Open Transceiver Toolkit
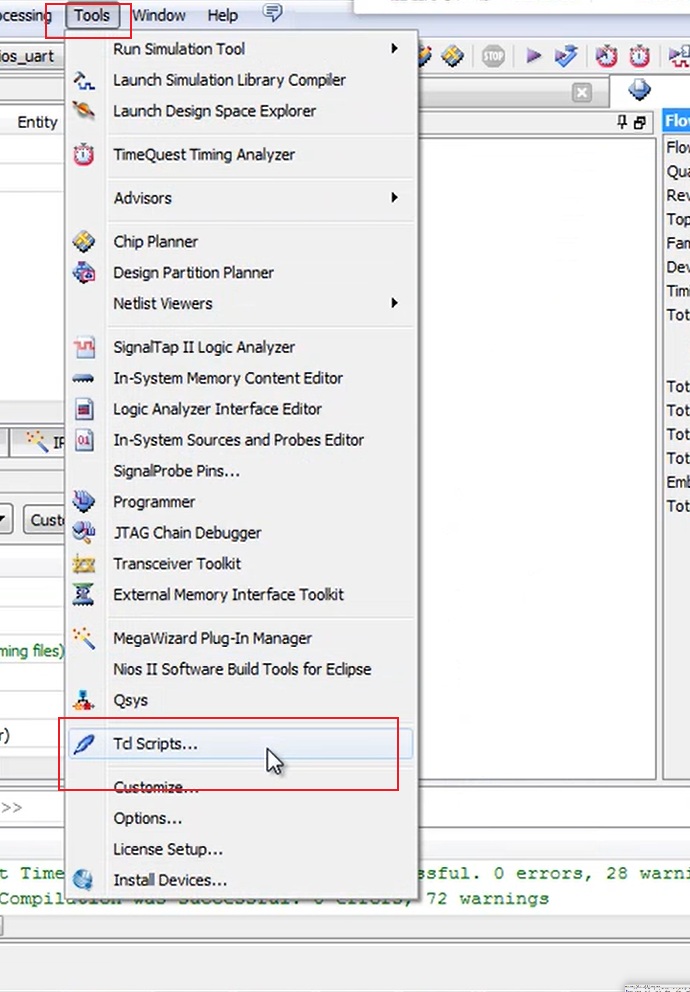The height and width of the screenshot is (992, 690). (x=241, y=564)
